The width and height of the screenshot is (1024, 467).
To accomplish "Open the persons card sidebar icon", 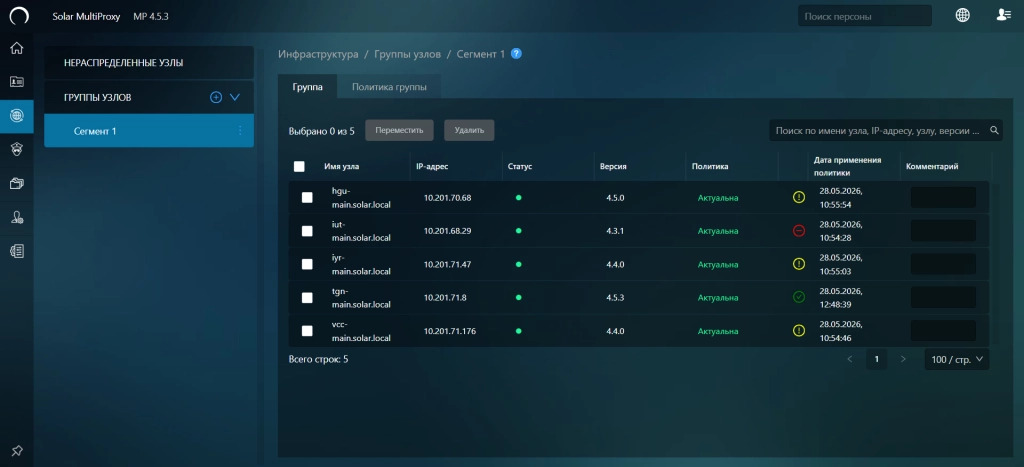I will (x=17, y=82).
